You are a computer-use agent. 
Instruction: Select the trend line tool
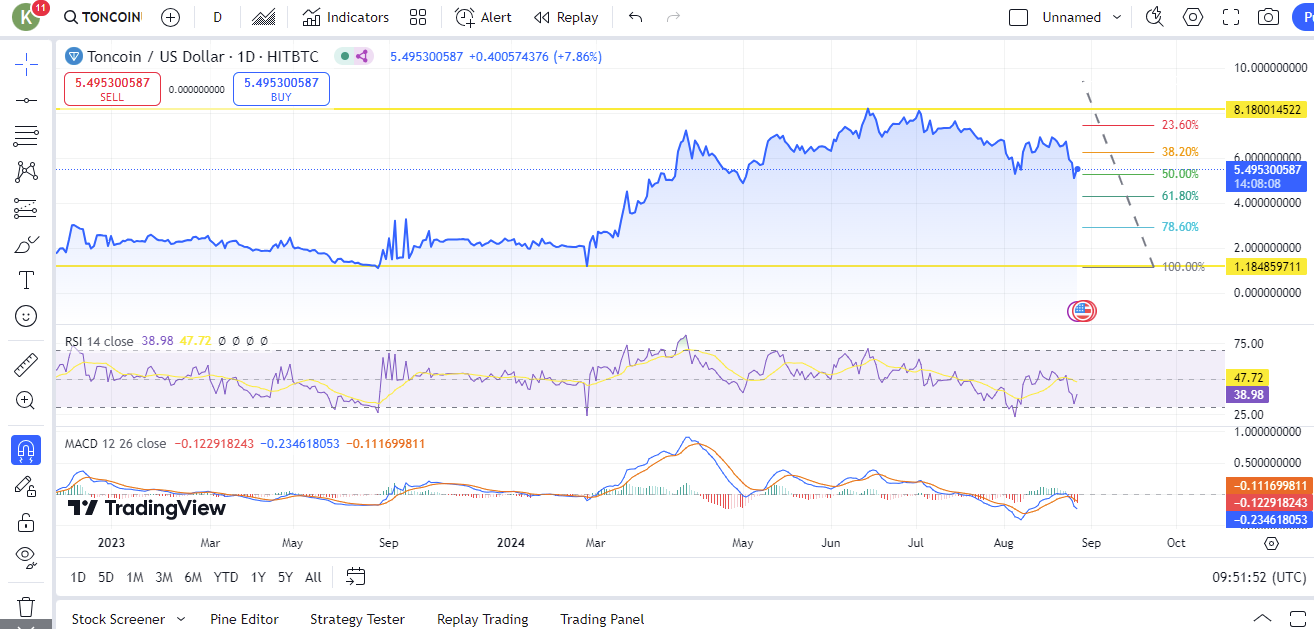[x=26, y=100]
